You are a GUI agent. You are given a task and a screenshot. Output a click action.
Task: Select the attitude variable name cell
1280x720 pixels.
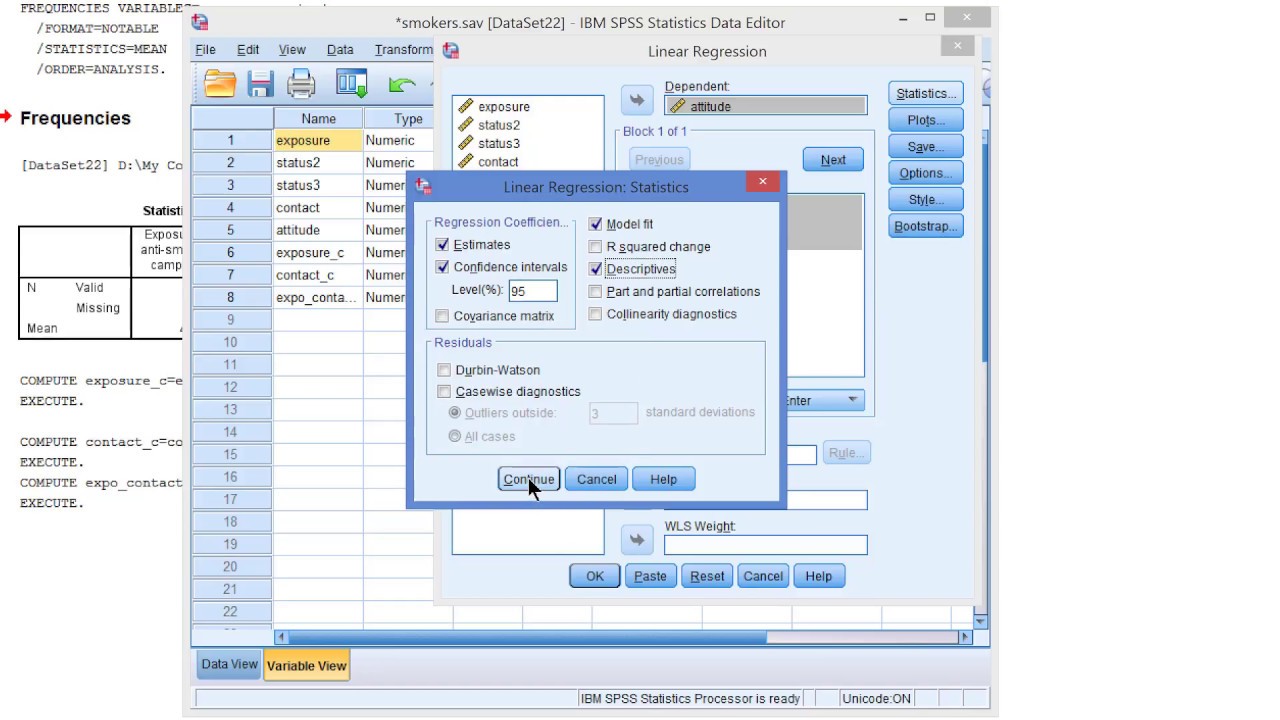[x=318, y=230]
